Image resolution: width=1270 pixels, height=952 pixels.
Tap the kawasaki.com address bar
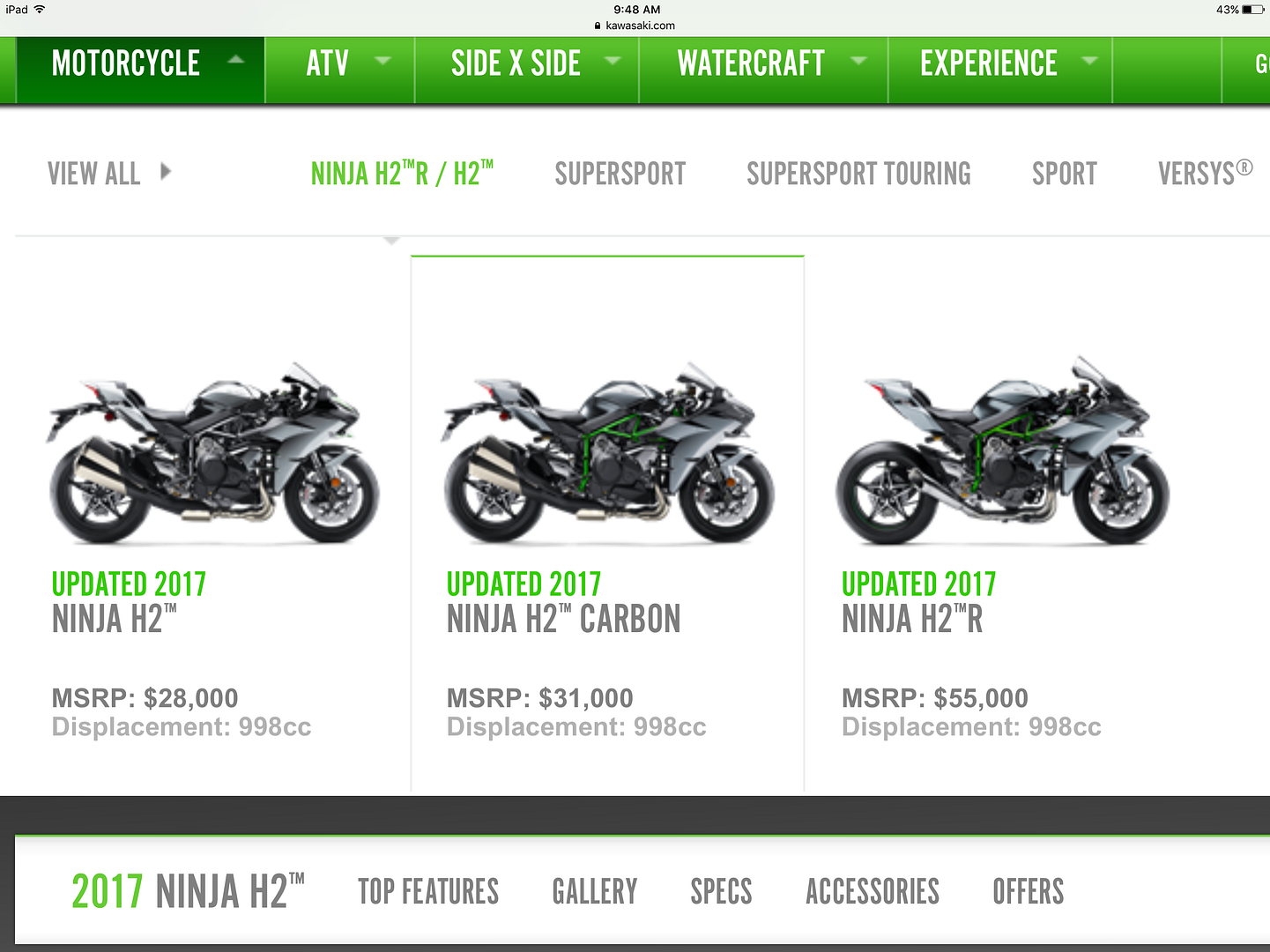pyautogui.click(x=635, y=26)
